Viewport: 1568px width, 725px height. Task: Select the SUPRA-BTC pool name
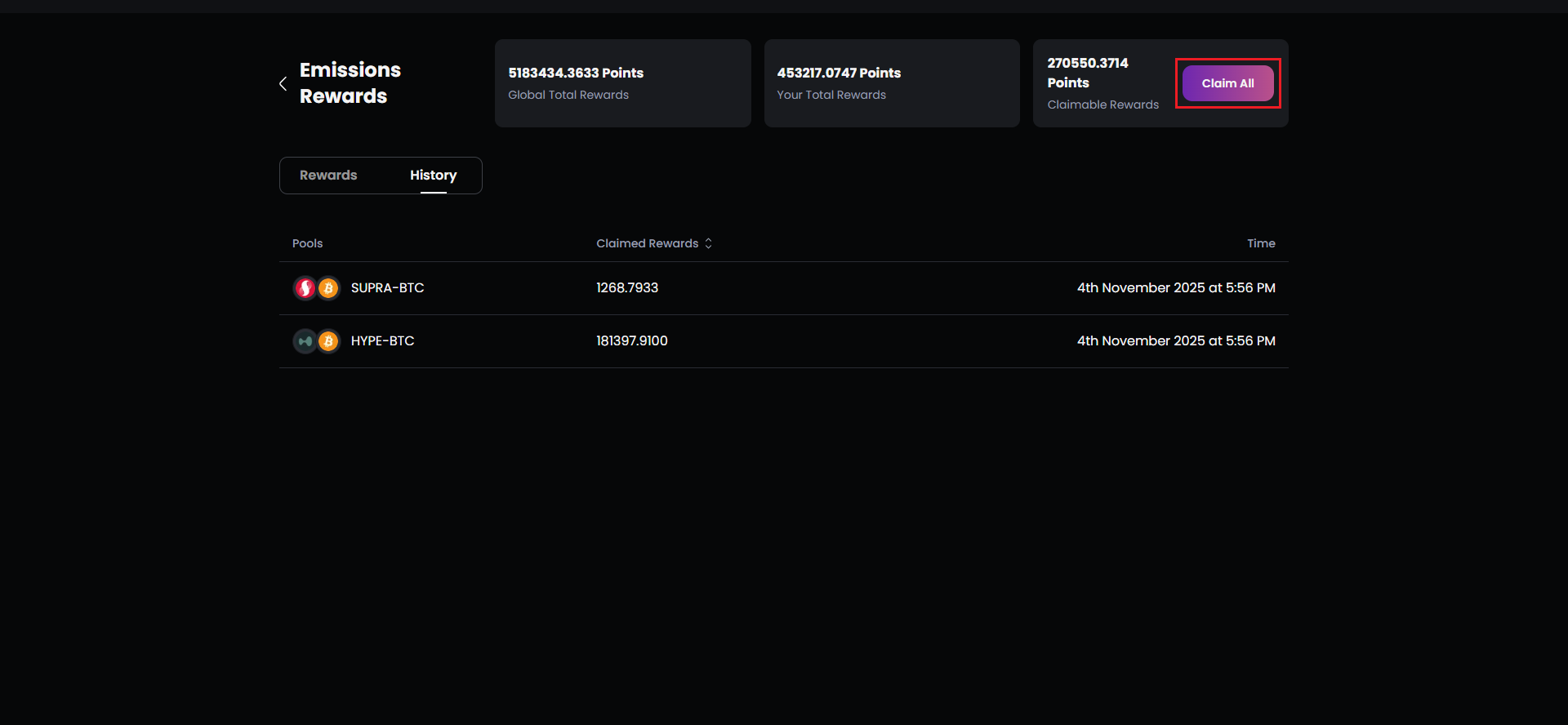(x=387, y=288)
